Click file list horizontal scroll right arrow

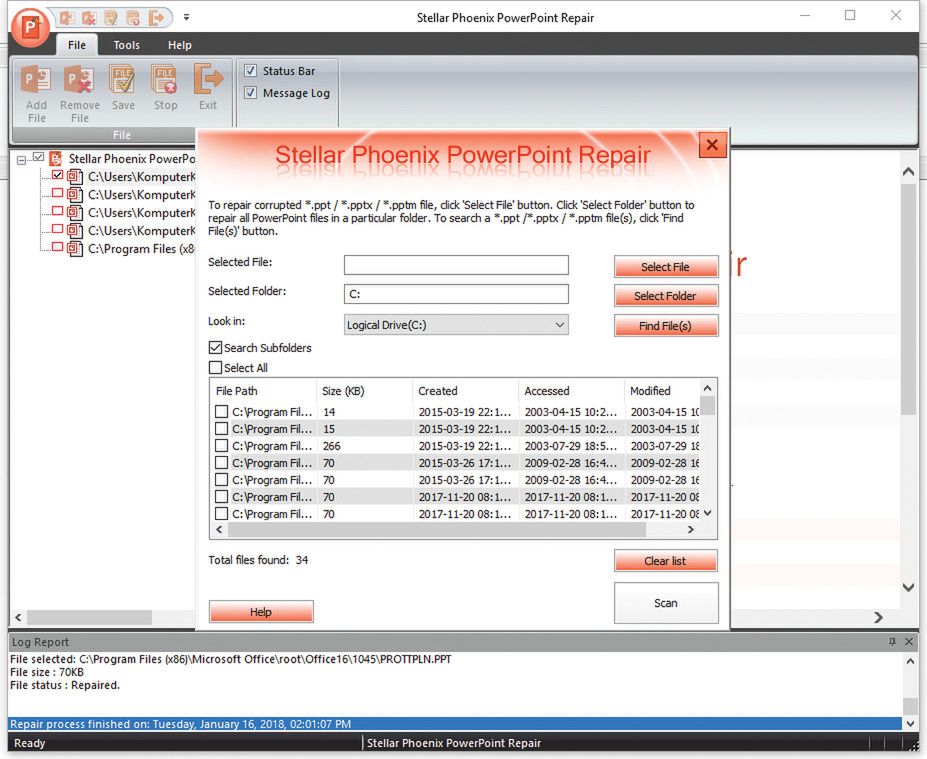[691, 530]
